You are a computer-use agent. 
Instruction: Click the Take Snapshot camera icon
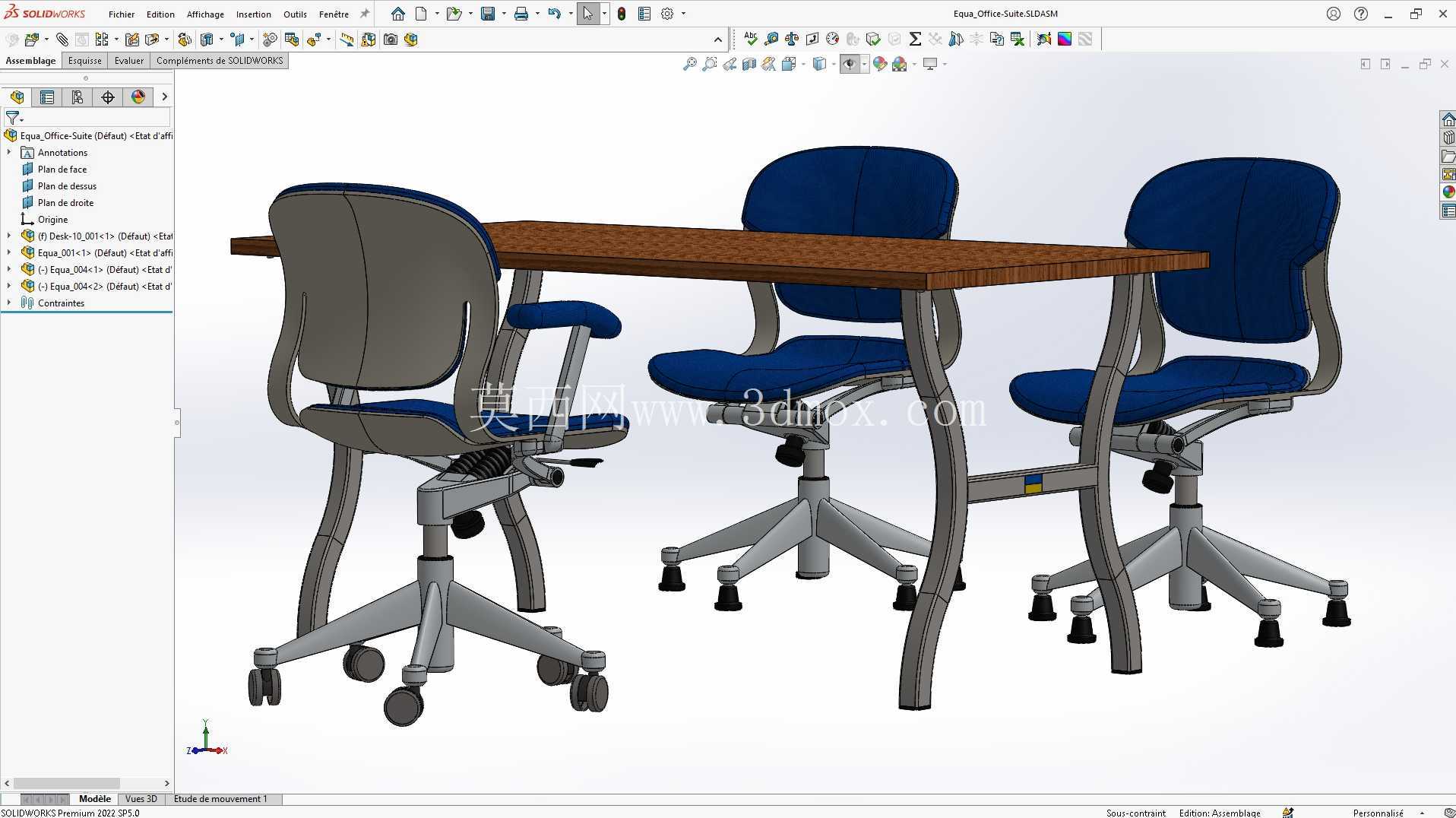tap(391, 40)
